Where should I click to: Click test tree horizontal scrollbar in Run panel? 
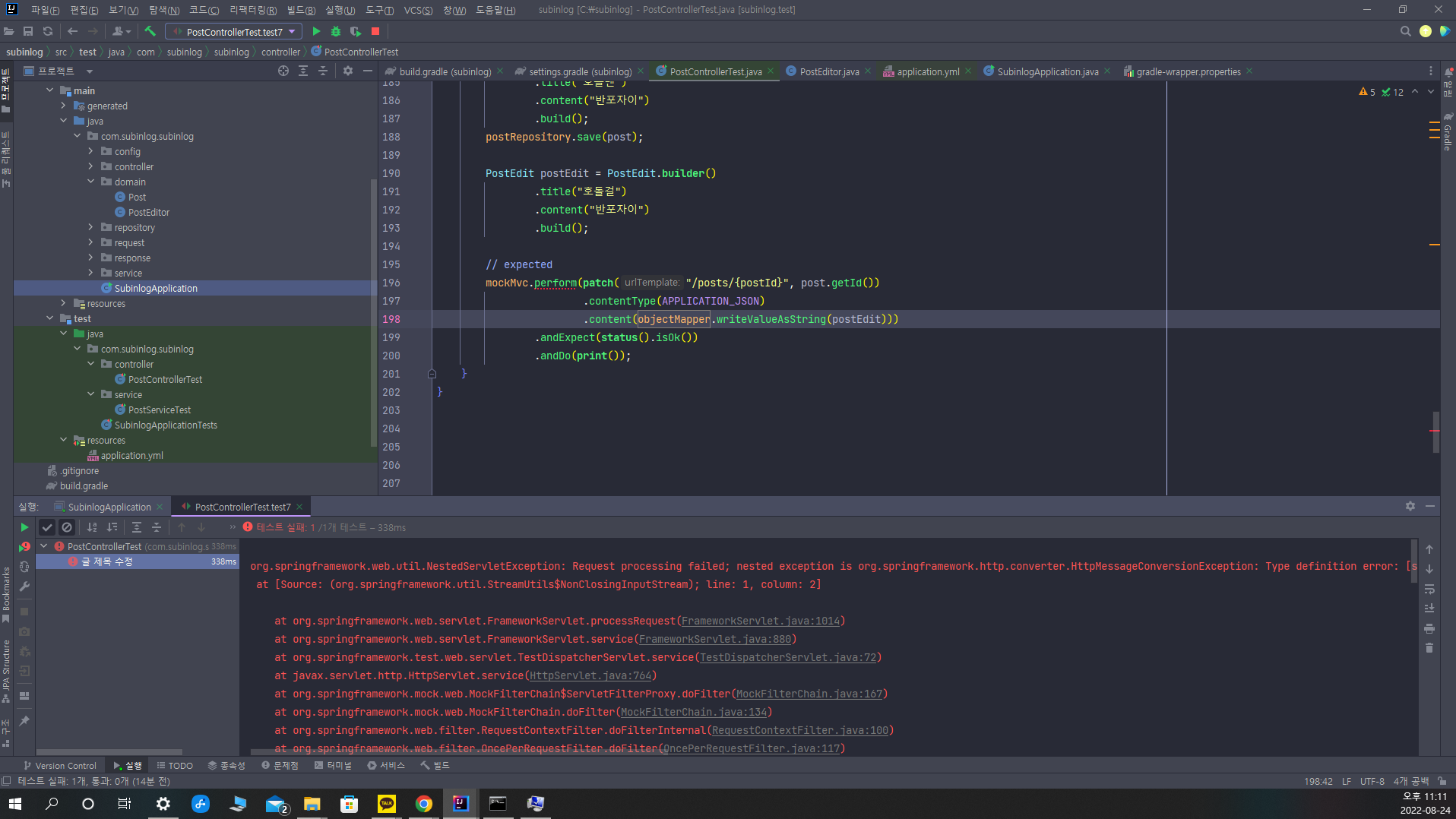click(x=110, y=751)
